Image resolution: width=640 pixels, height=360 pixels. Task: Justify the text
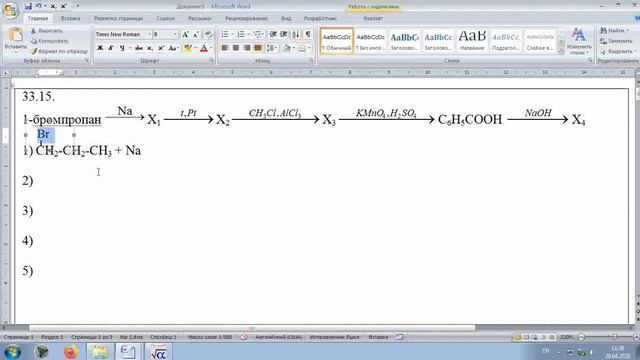click(258, 48)
